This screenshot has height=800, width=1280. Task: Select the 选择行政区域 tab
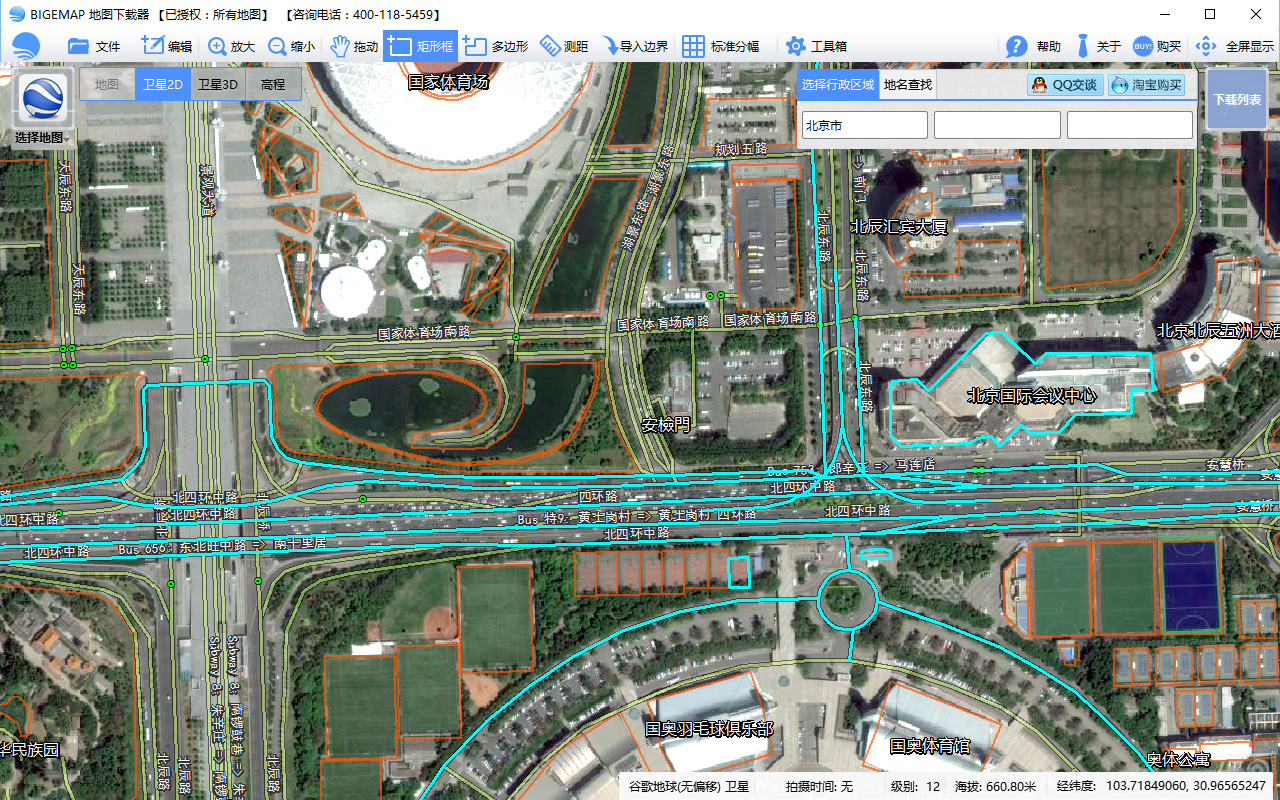[838, 85]
